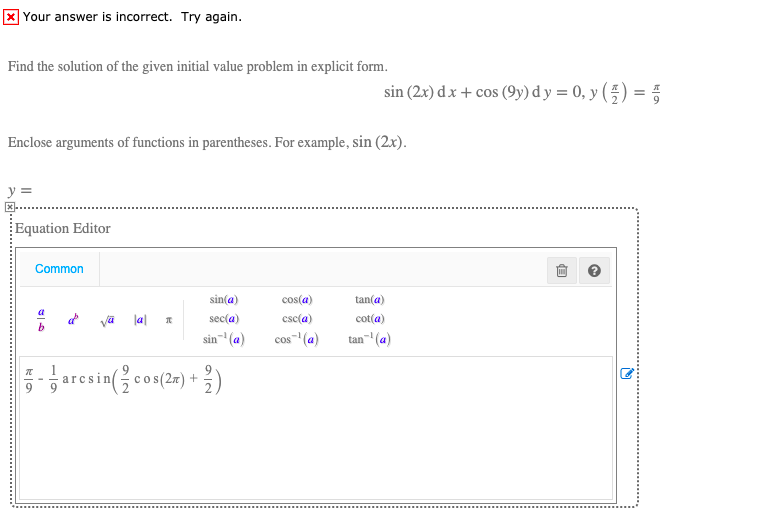Viewport: 783px width, 520px height.
Task: Click inside the equation input area
Action: tap(316, 428)
